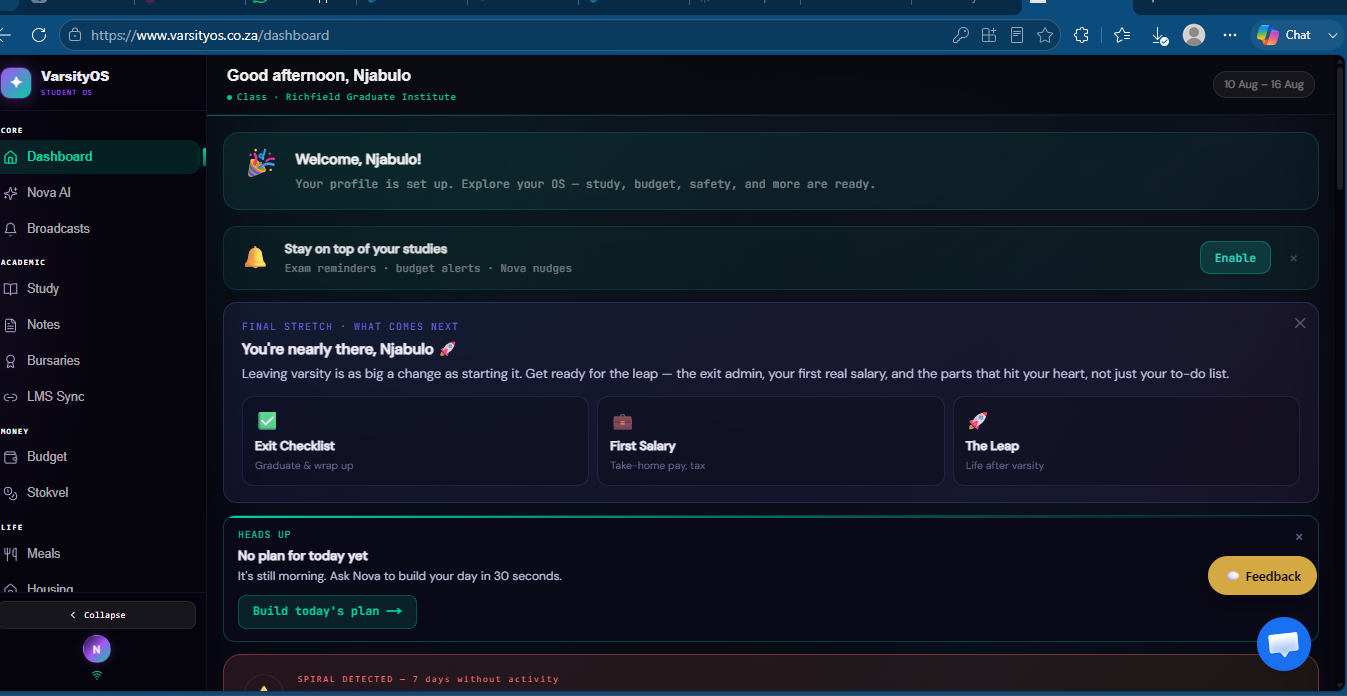This screenshot has height=696, width=1347.
Task: Open the Study book icon
Action: (x=11, y=289)
